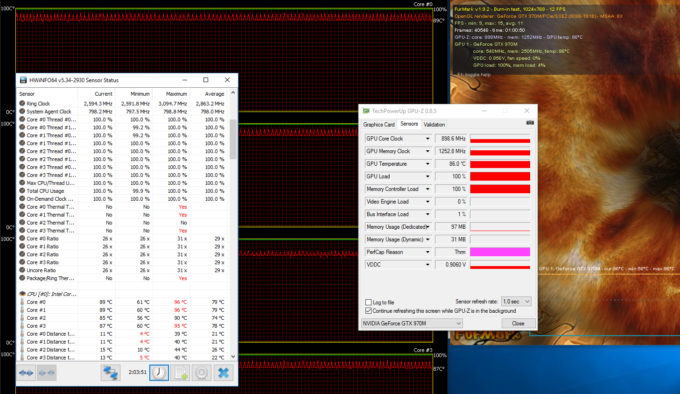This screenshot has width=680, height=394.
Task: Click System Agent Clock sensor icon
Action: click(22, 111)
